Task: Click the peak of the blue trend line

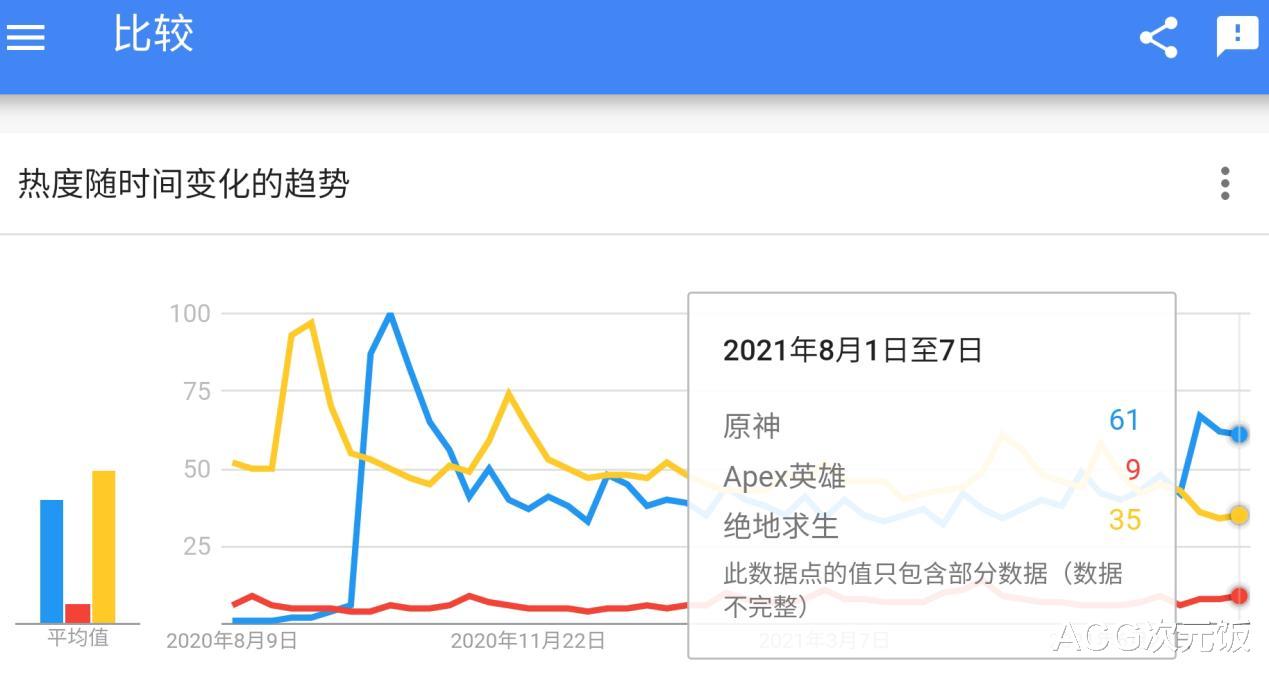Action: point(389,313)
